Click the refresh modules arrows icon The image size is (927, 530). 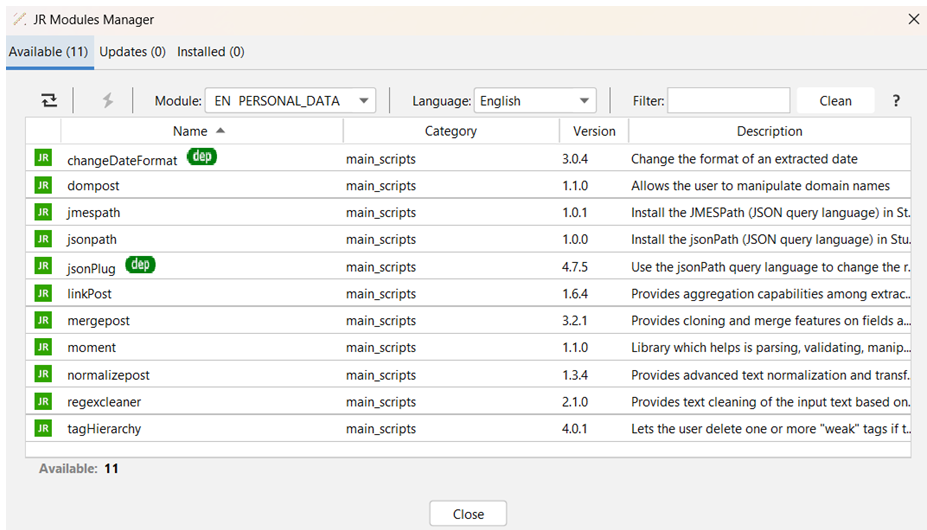(49, 100)
